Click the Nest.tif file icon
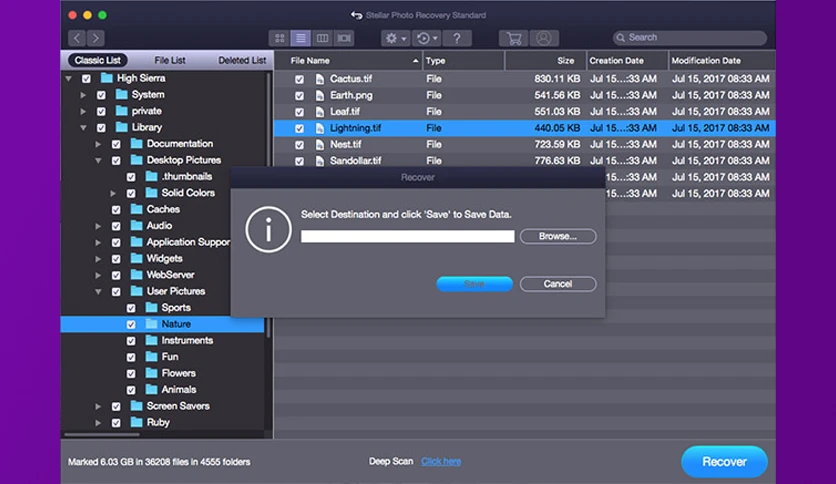Screen dimensions: 836x484 (319, 144)
